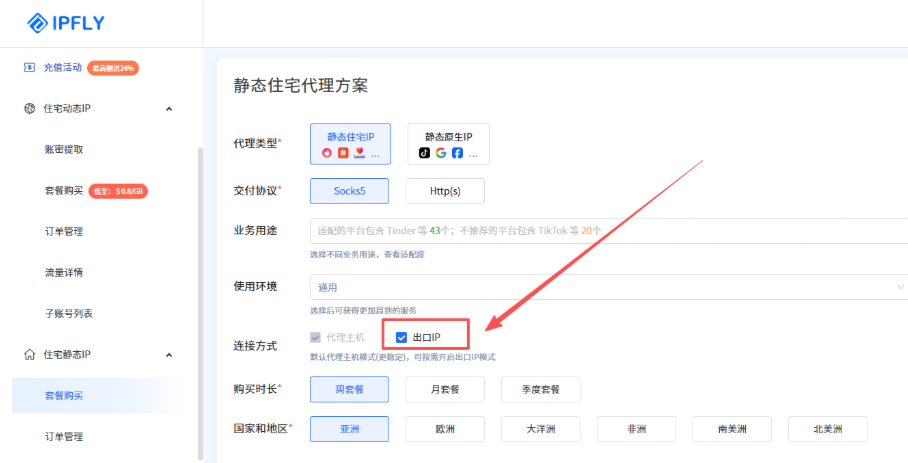Click the 代理类型 field label
908x463 pixels.
[257, 144]
